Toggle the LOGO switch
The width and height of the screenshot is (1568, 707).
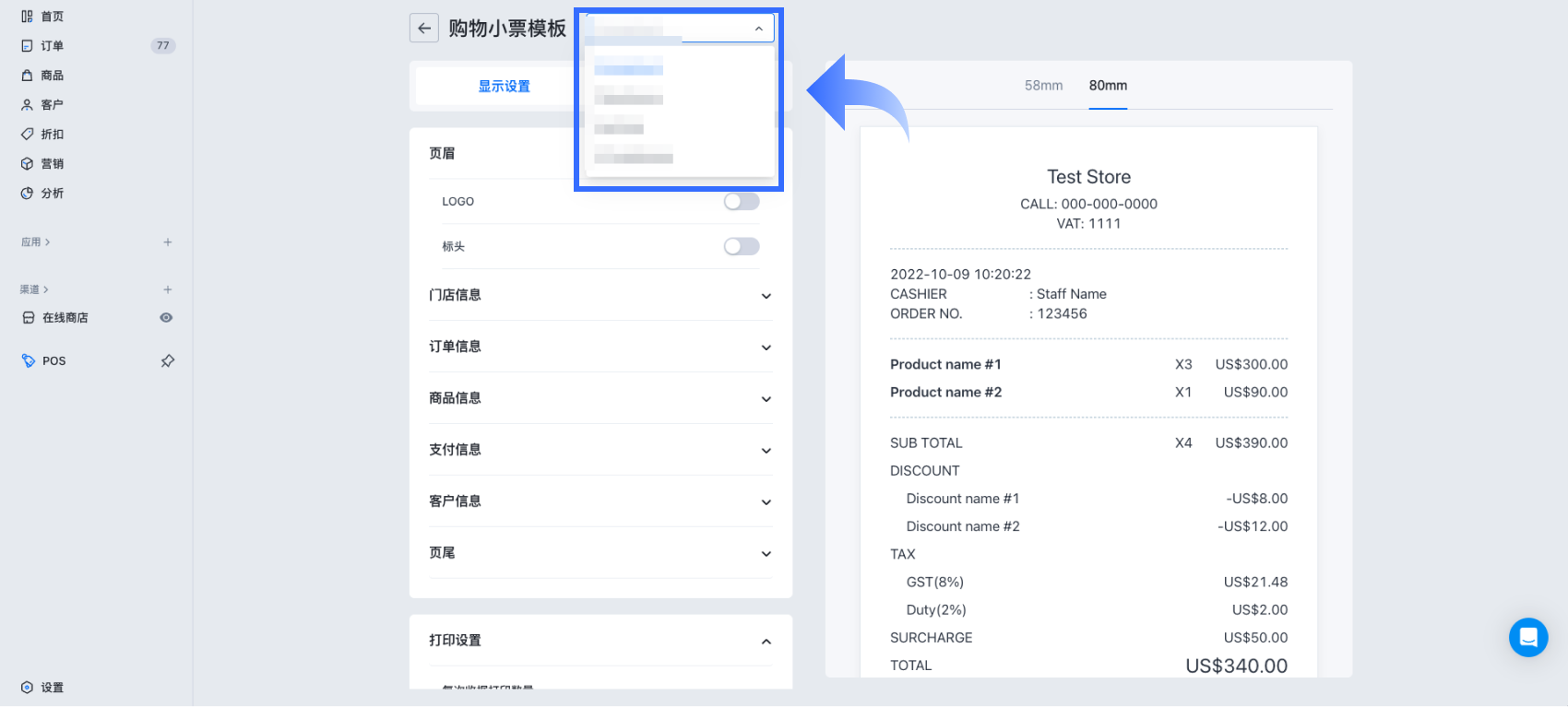(x=742, y=202)
